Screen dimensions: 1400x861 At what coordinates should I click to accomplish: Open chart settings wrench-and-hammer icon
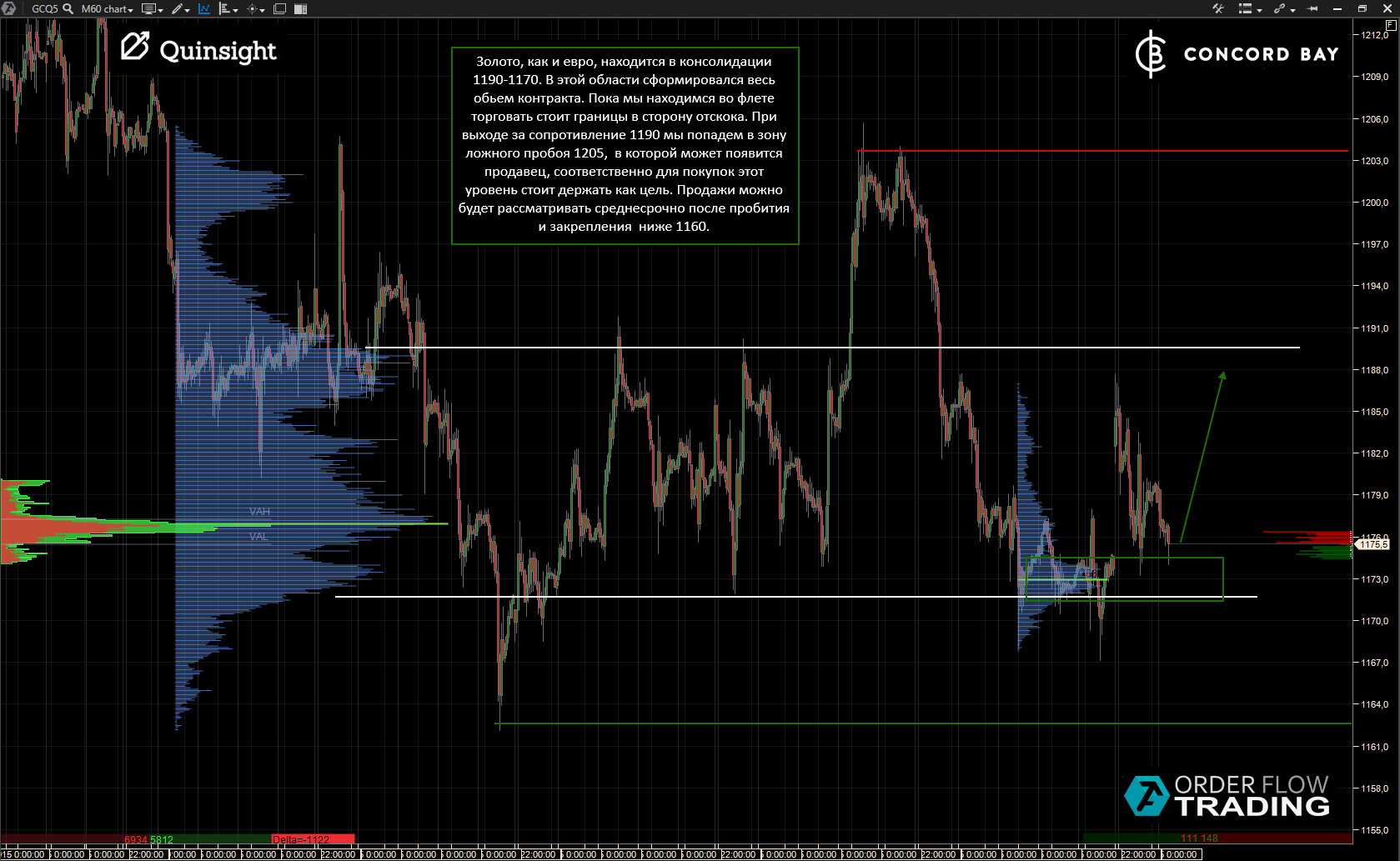click(1218, 8)
